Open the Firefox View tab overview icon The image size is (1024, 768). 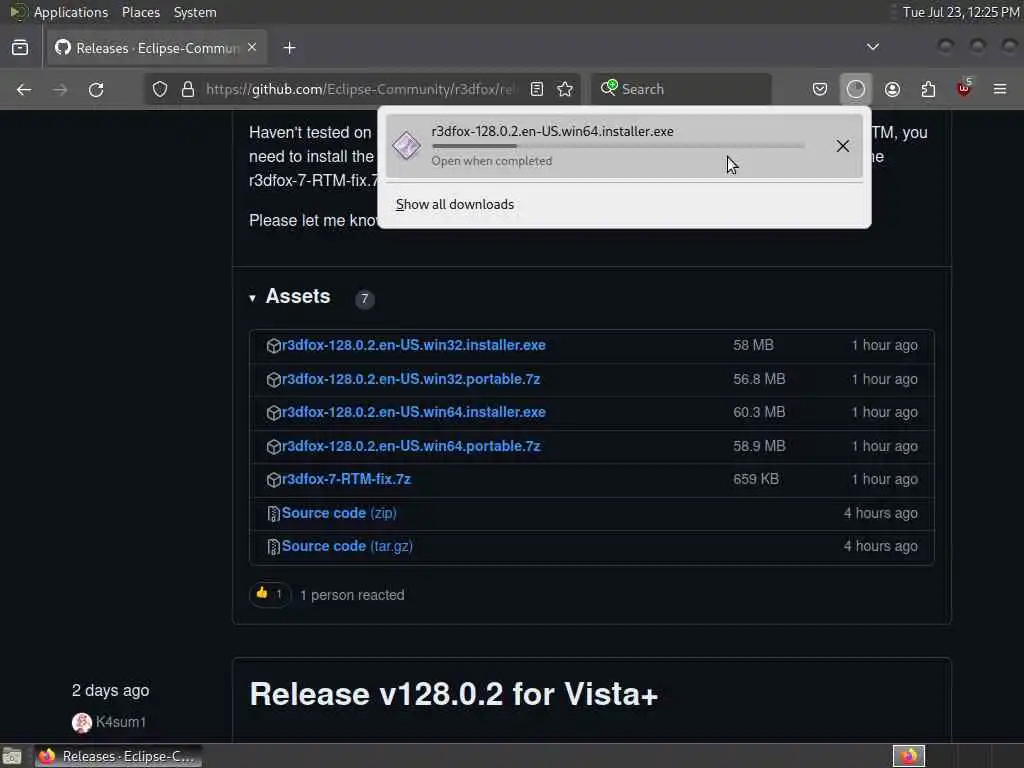20,48
